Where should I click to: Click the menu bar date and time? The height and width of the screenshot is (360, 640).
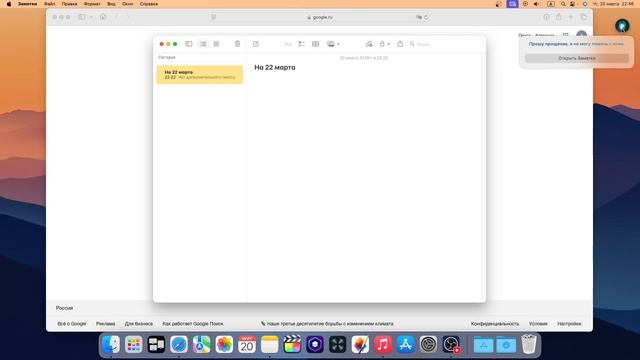coord(613,4)
